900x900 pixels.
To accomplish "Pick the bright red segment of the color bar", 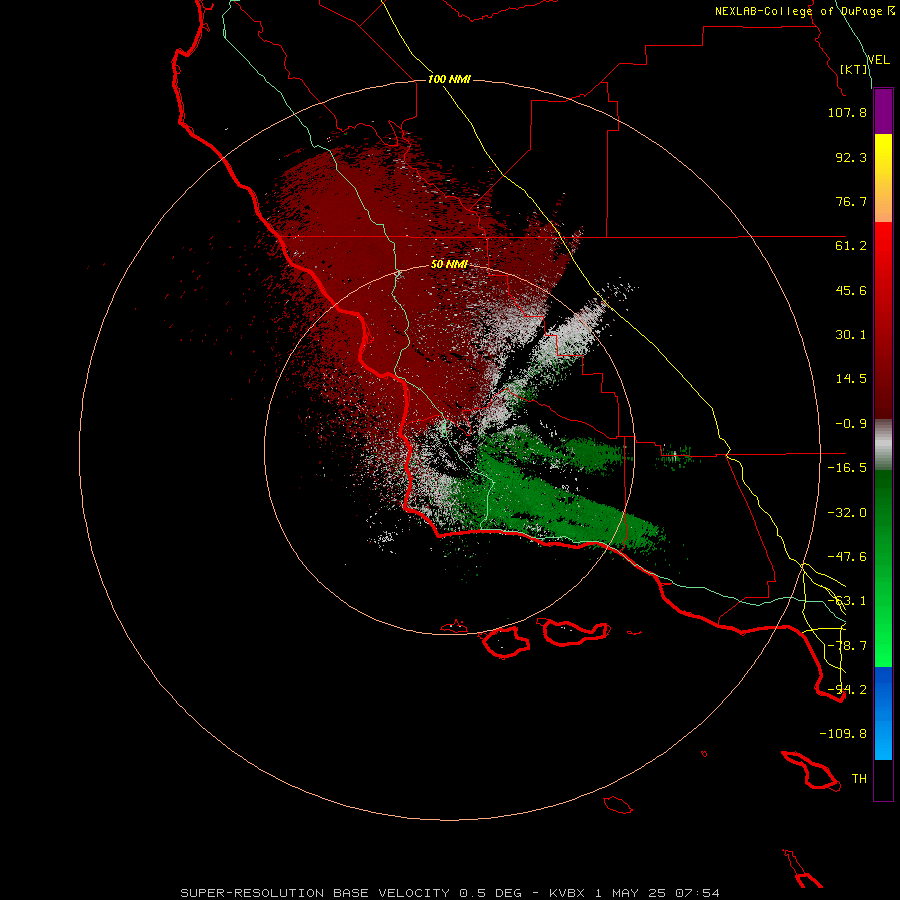I will 883,243.
